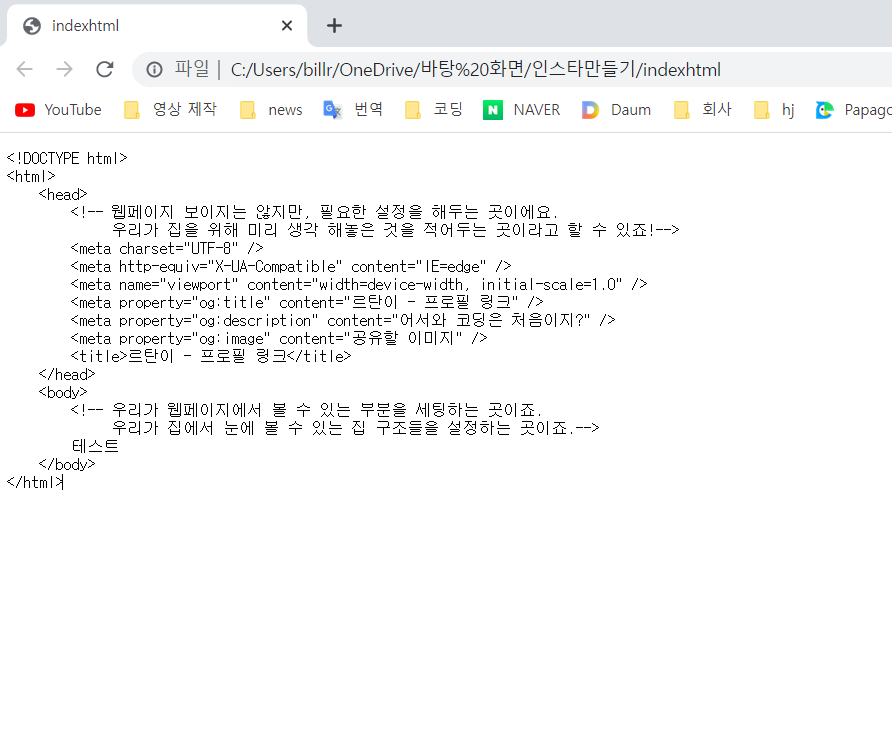This screenshot has width=892, height=755.
Task: Click the folder icon beside 회사
Action: pos(681,110)
